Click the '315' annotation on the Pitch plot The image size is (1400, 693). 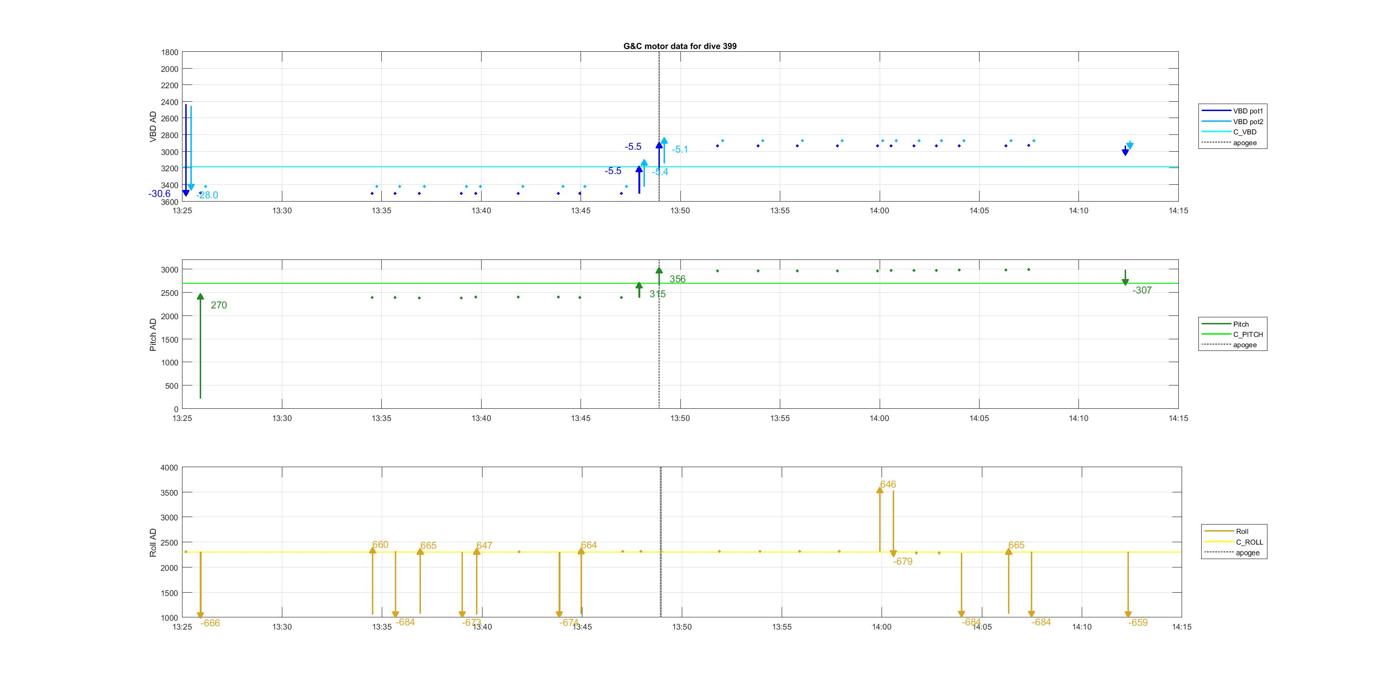657,294
